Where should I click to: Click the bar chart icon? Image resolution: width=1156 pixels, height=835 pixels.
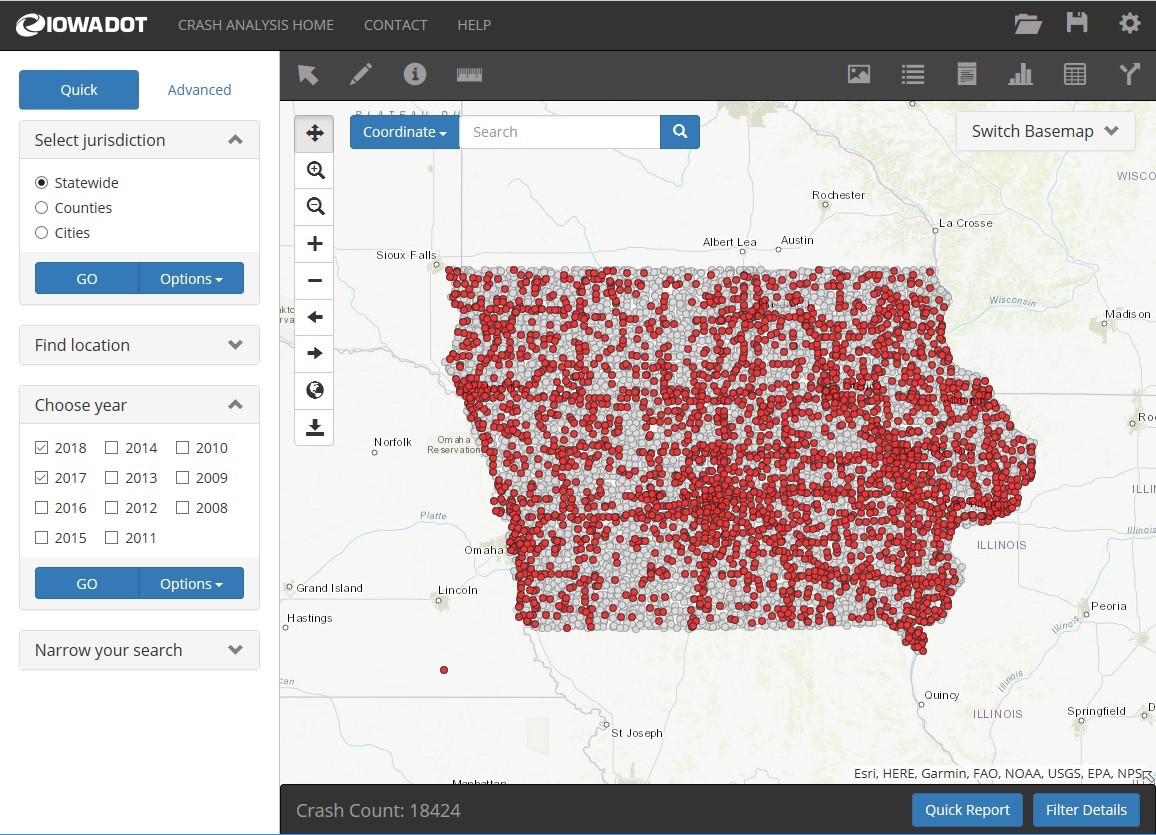pyautogui.click(x=1020, y=74)
